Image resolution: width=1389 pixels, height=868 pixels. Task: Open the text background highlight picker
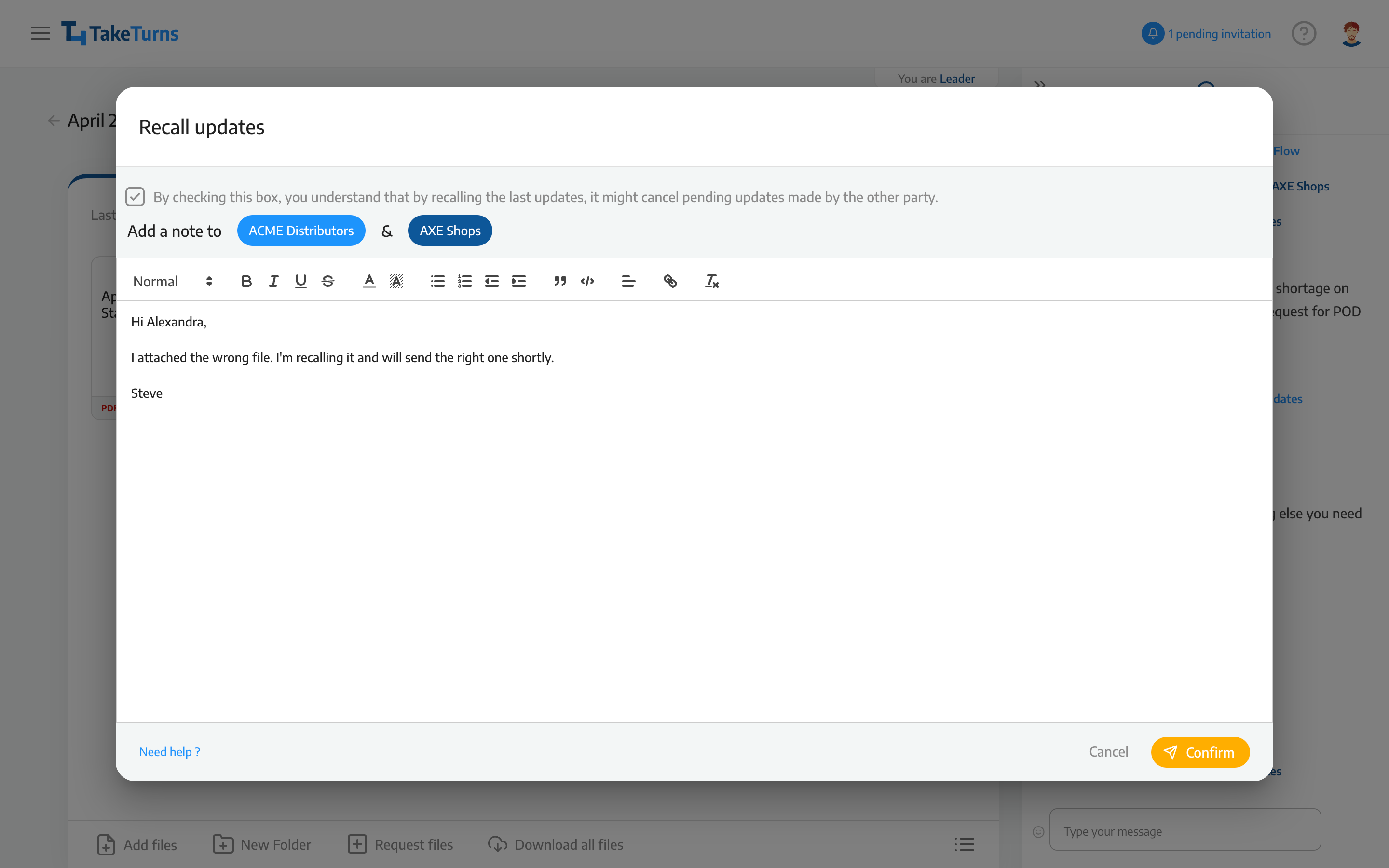396,281
